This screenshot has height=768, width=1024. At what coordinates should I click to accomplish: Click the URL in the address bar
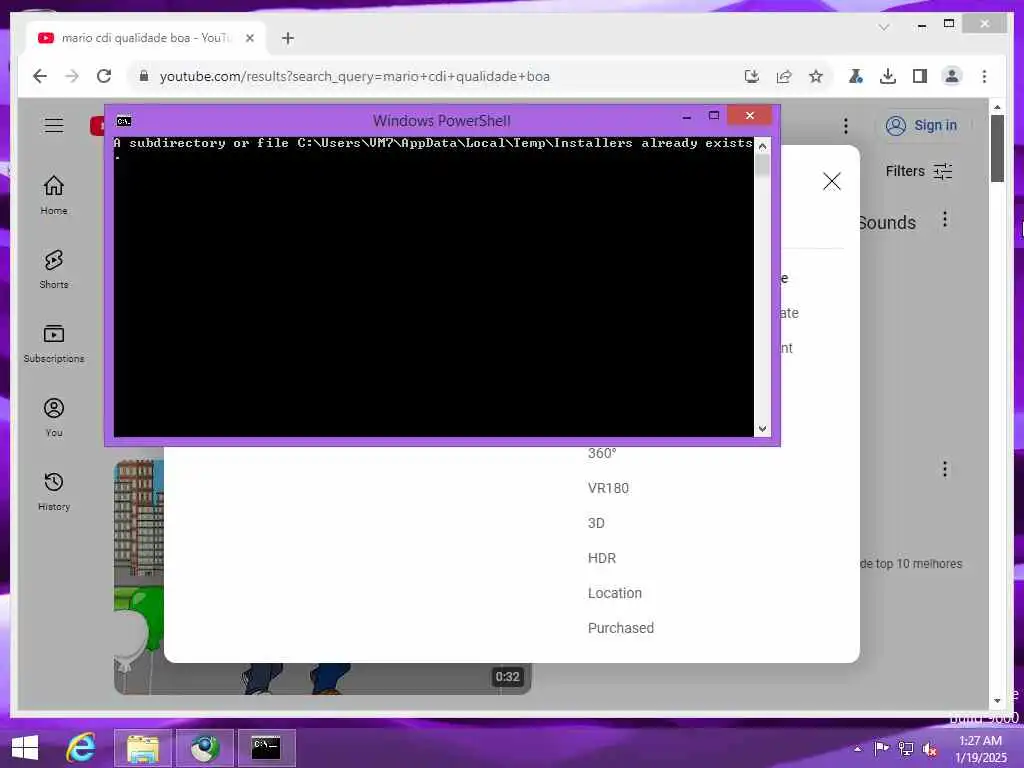[x=355, y=76]
